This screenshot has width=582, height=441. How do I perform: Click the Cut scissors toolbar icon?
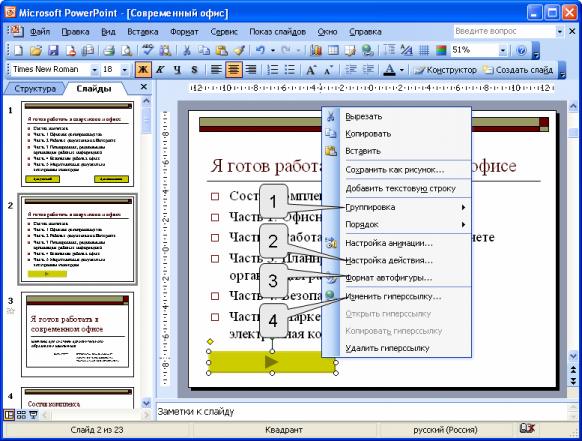(x=187, y=50)
